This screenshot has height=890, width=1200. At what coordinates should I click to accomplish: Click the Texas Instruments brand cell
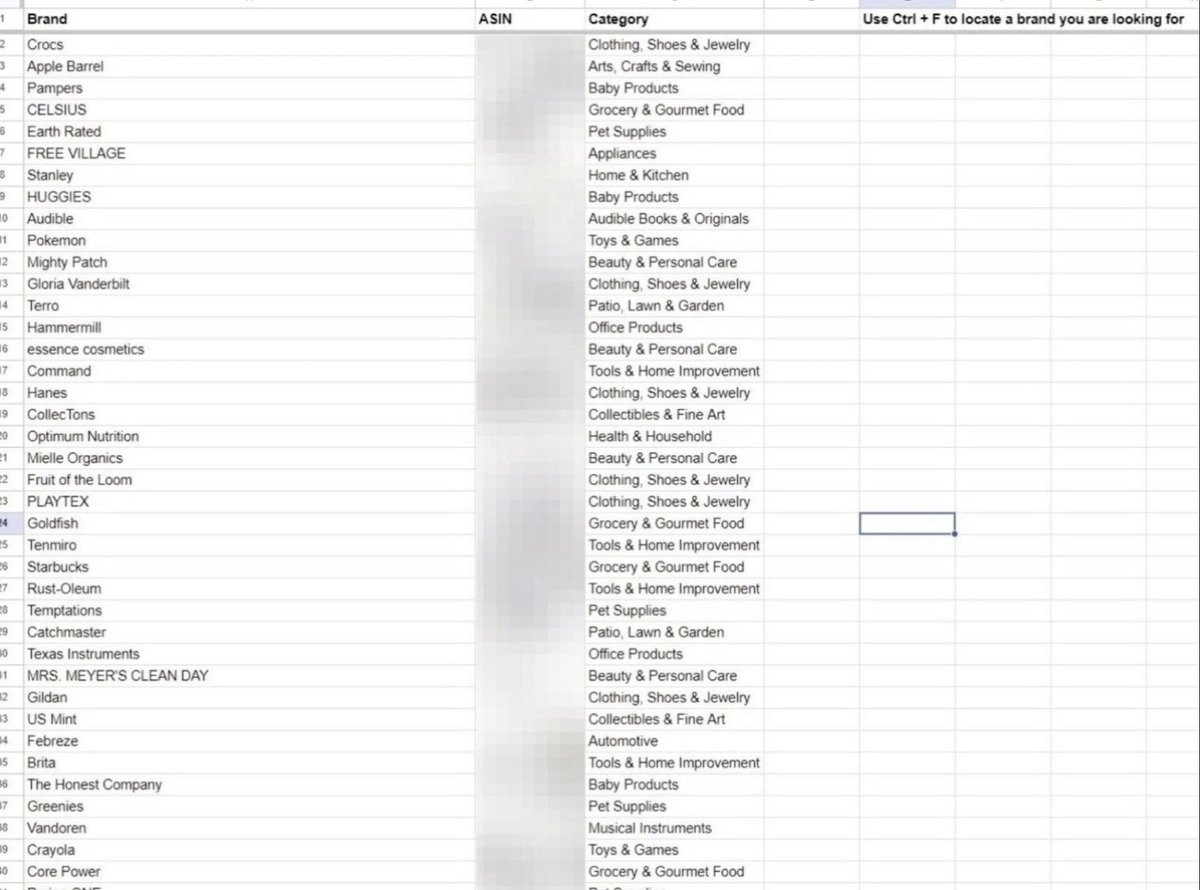pos(247,654)
